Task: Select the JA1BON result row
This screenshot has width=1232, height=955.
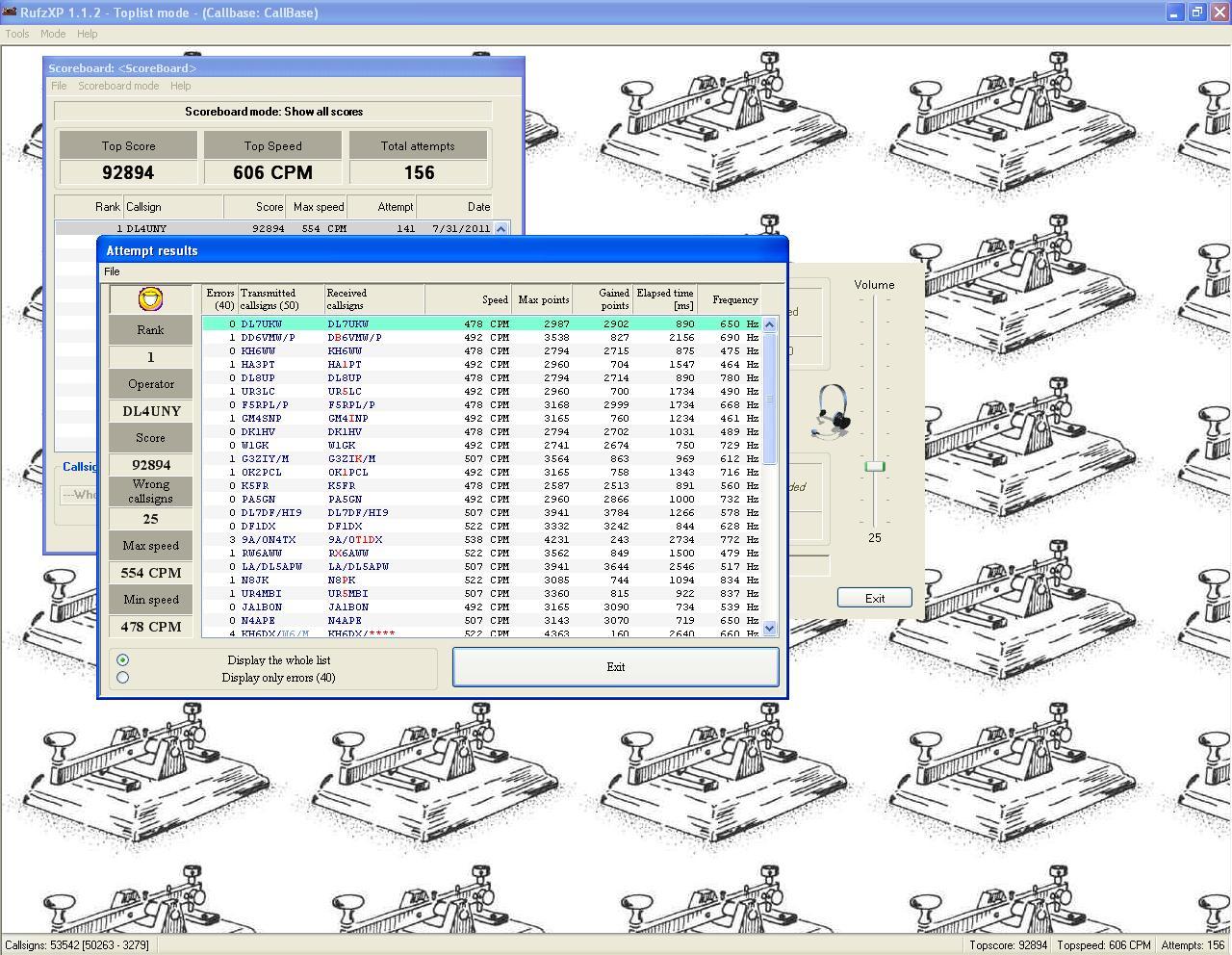Action: [x=482, y=607]
